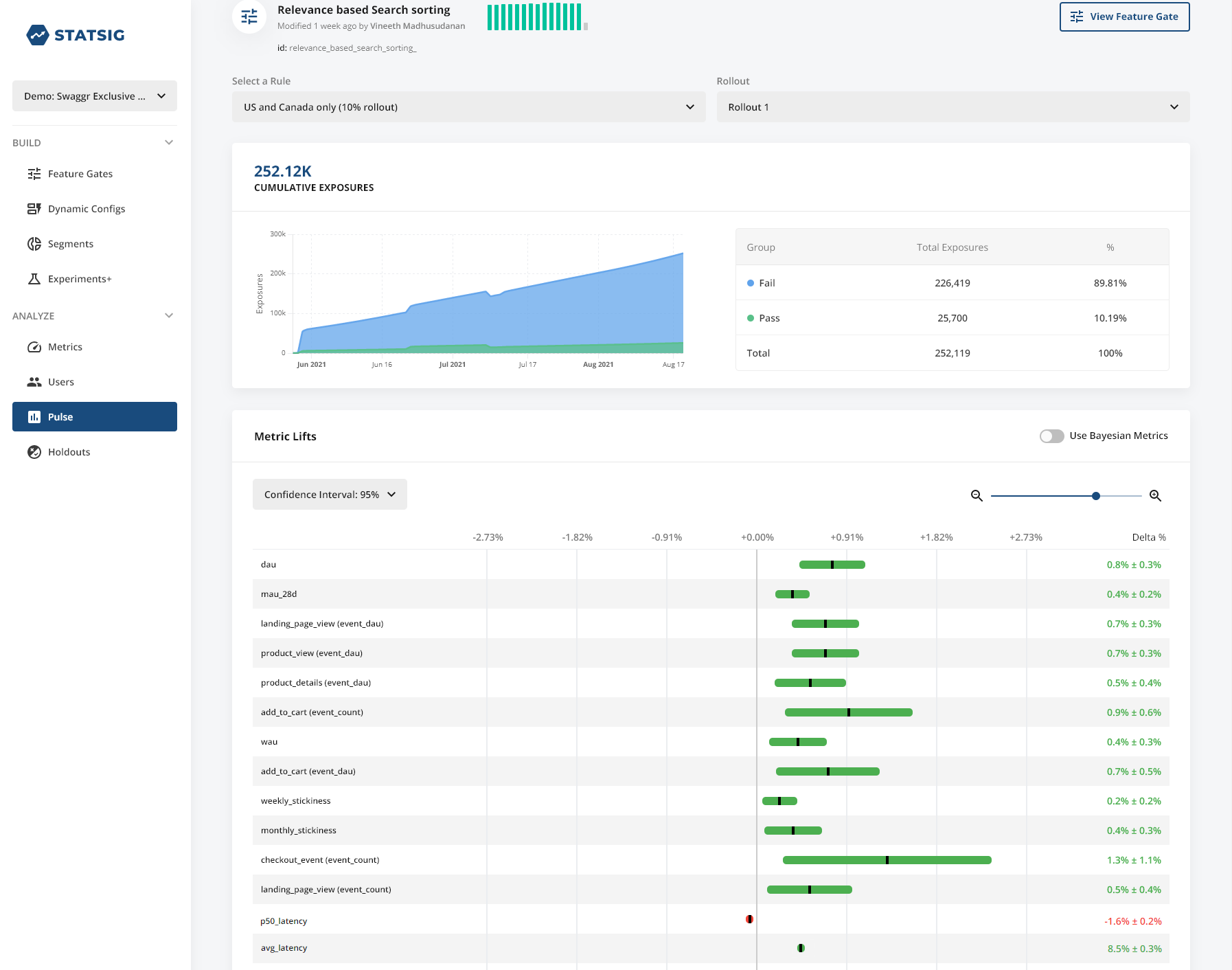The image size is (1232, 970).
Task: Open the Select a Rule dropdown
Action: pos(468,107)
